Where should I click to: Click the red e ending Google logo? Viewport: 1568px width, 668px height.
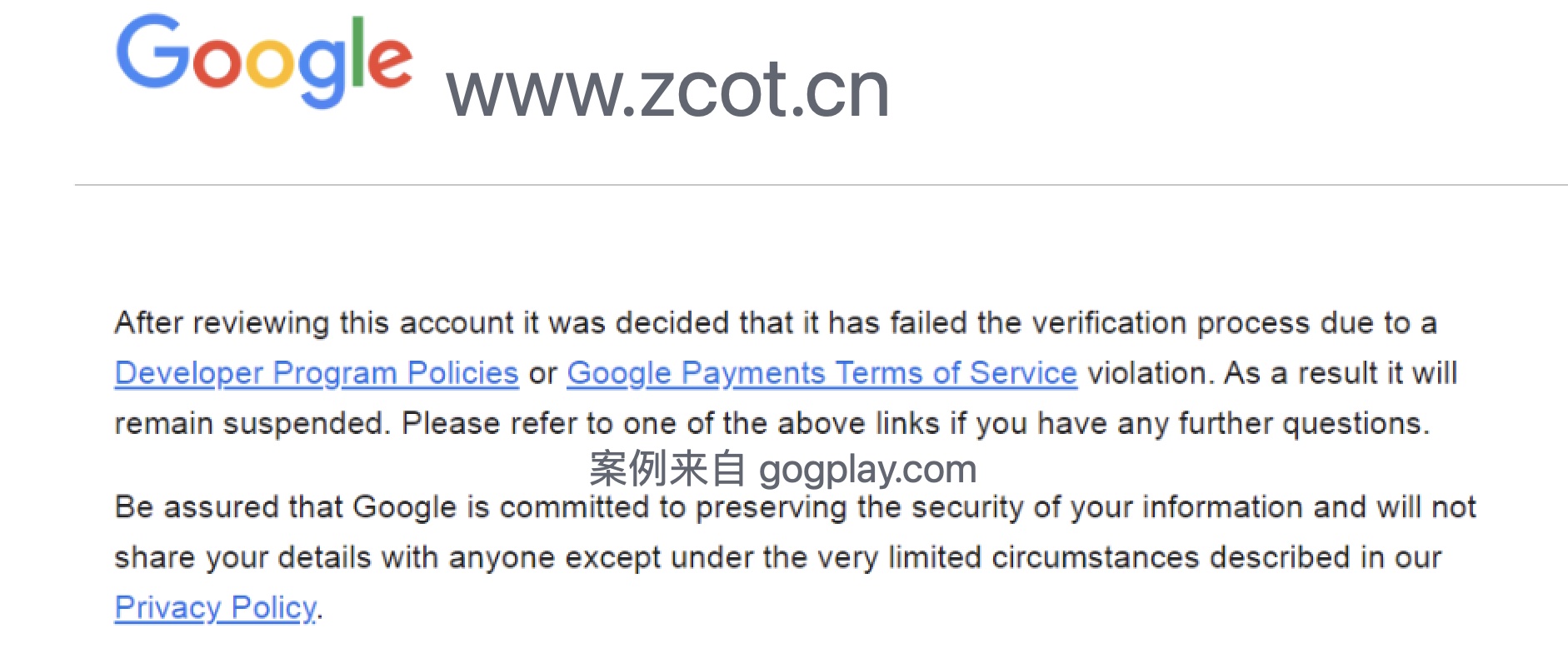click(x=390, y=63)
